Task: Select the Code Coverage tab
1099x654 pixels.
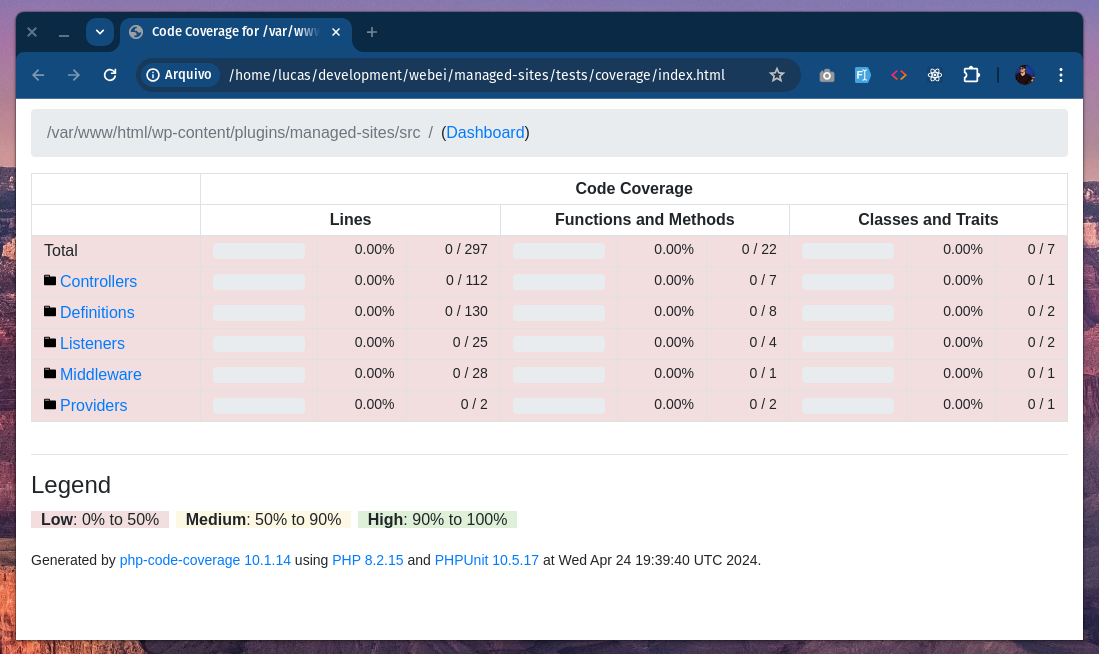Action: [x=236, y=32]
